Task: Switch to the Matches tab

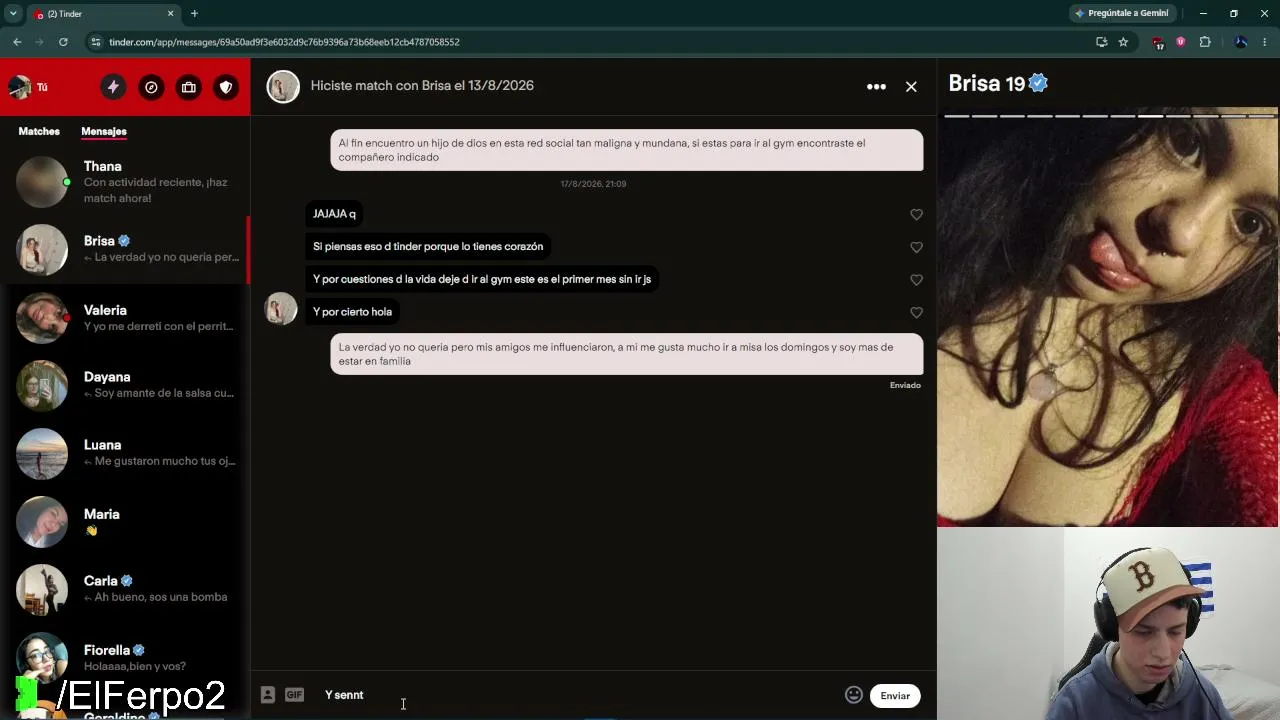Action: click(x=39, y=131)
